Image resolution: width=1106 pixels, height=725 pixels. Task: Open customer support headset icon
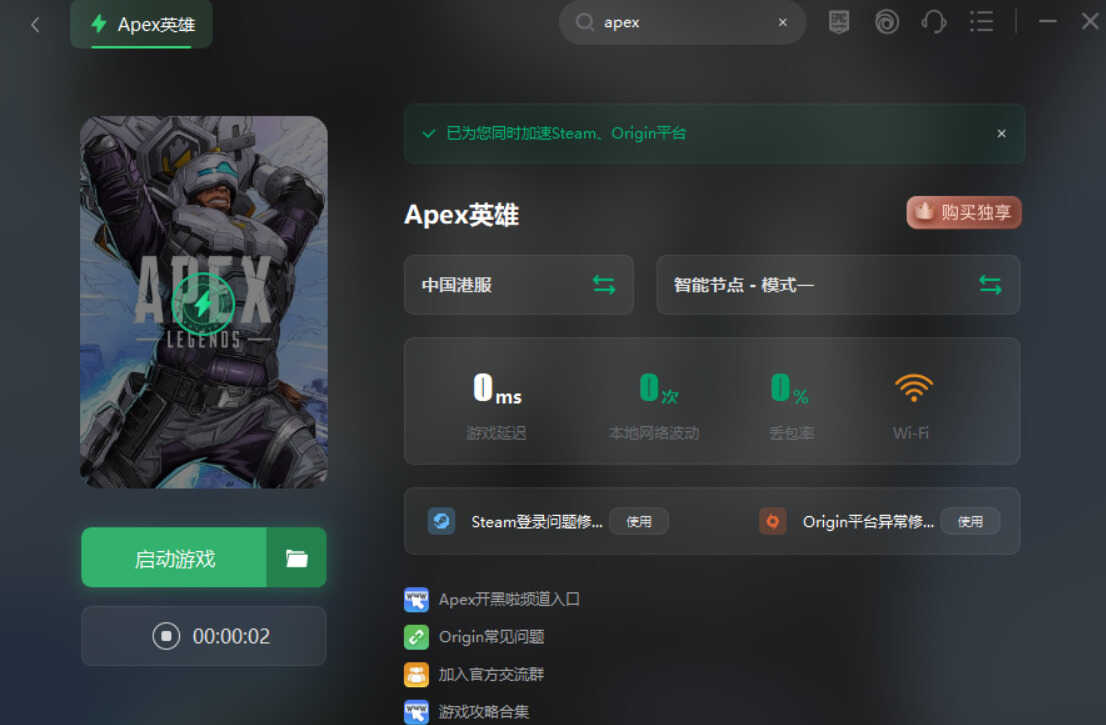click(x=933, y=22)
